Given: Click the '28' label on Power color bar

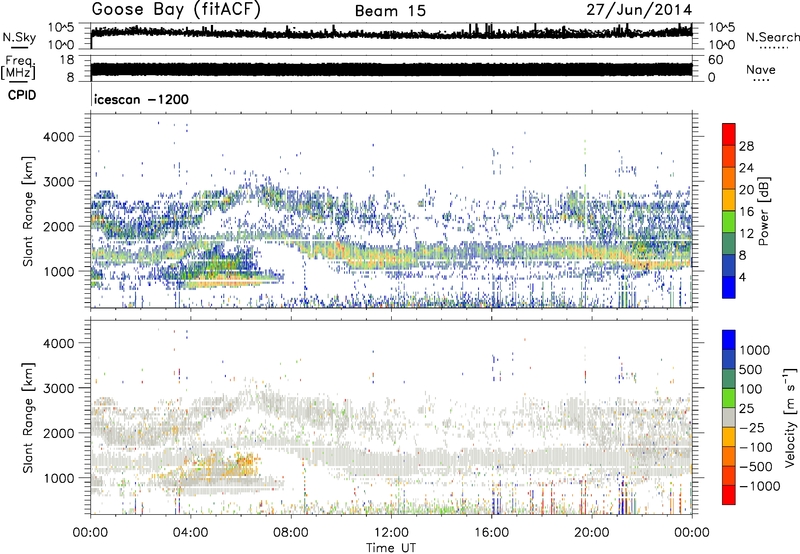Looking at the screenshot, I should point(746,146).
